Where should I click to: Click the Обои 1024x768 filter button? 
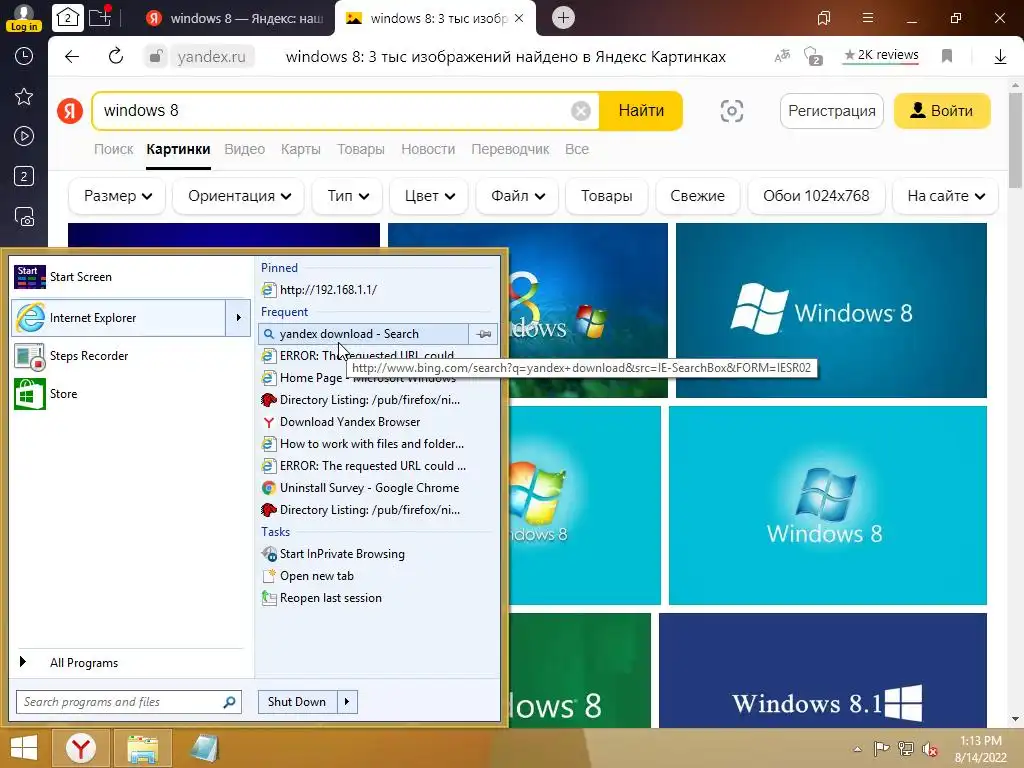point(816,196)
